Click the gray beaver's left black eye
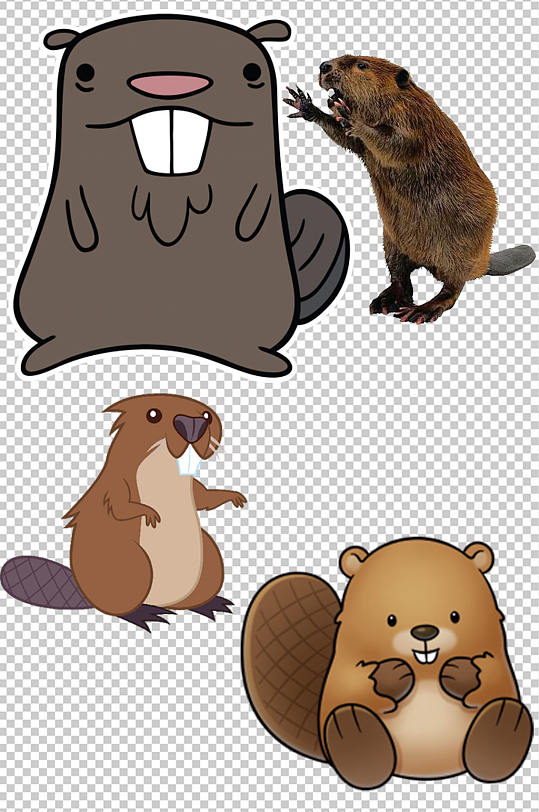 [85, 72]
